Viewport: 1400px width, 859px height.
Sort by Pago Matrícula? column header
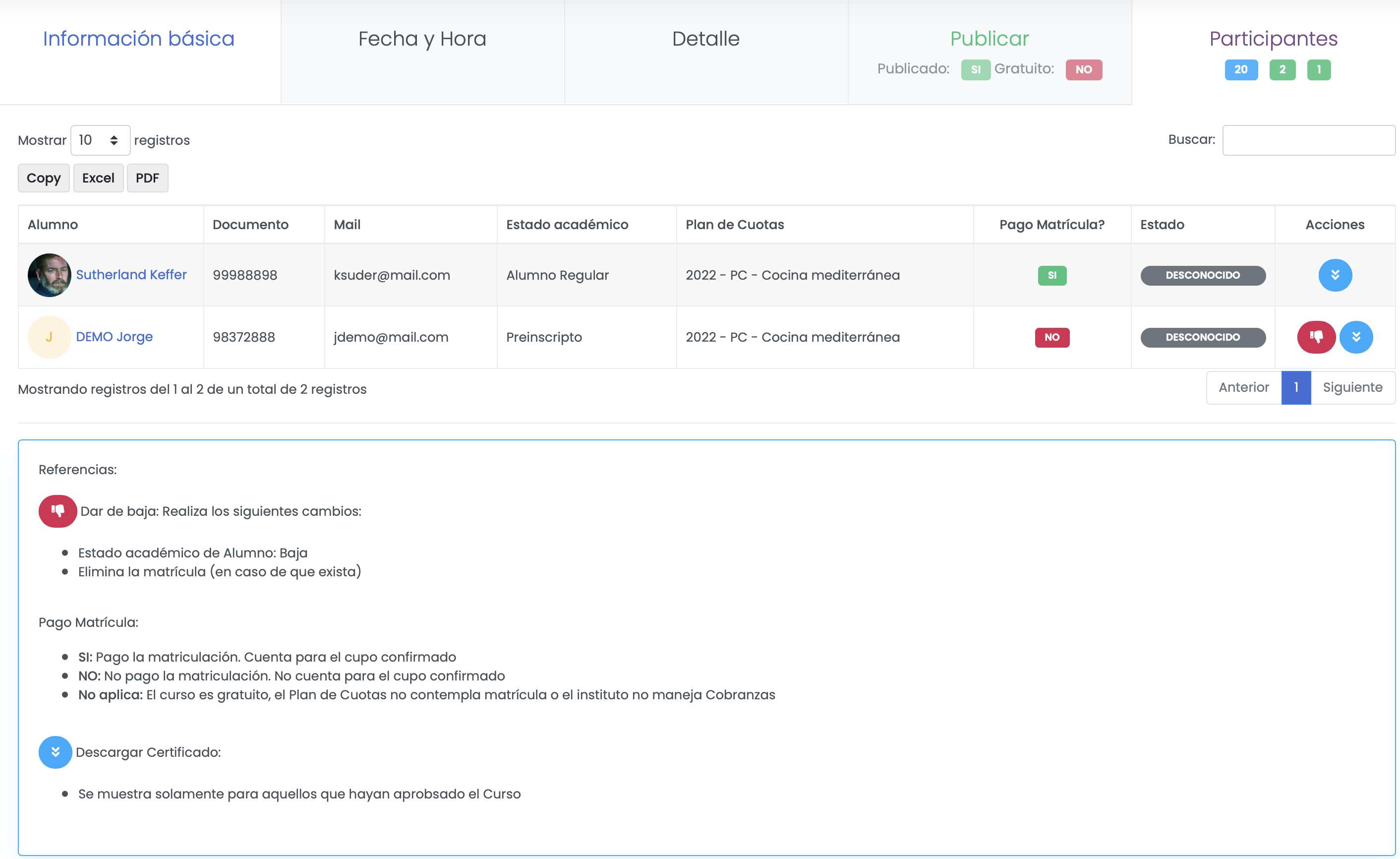(x=1051, y=225)
